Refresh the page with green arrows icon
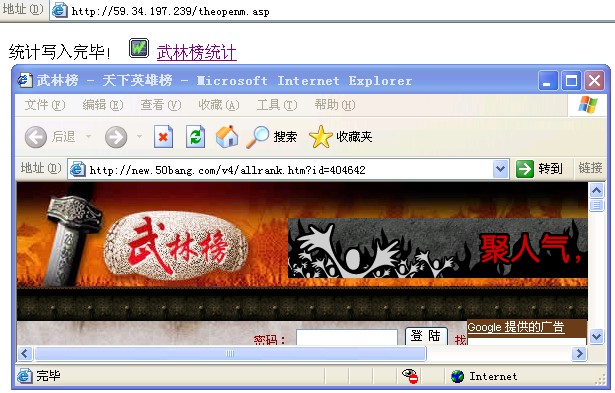Image resolution: width=615 pixels, height=393 pixels. pyautogui.click(x=195, y=136)
